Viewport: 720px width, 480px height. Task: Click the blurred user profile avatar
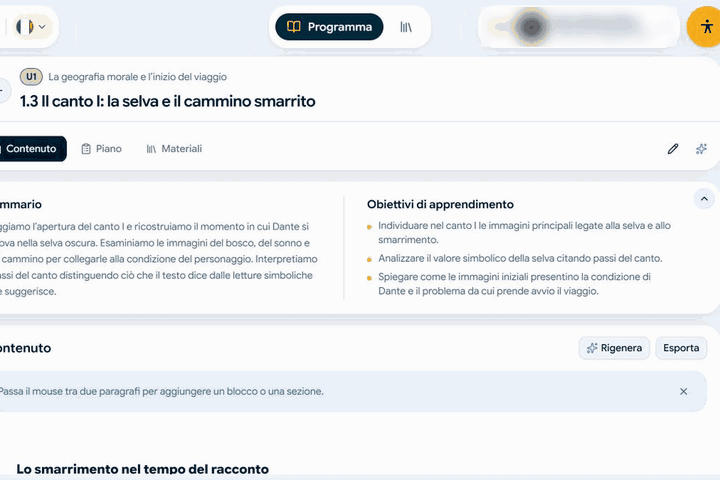click(x=531, y=27)
